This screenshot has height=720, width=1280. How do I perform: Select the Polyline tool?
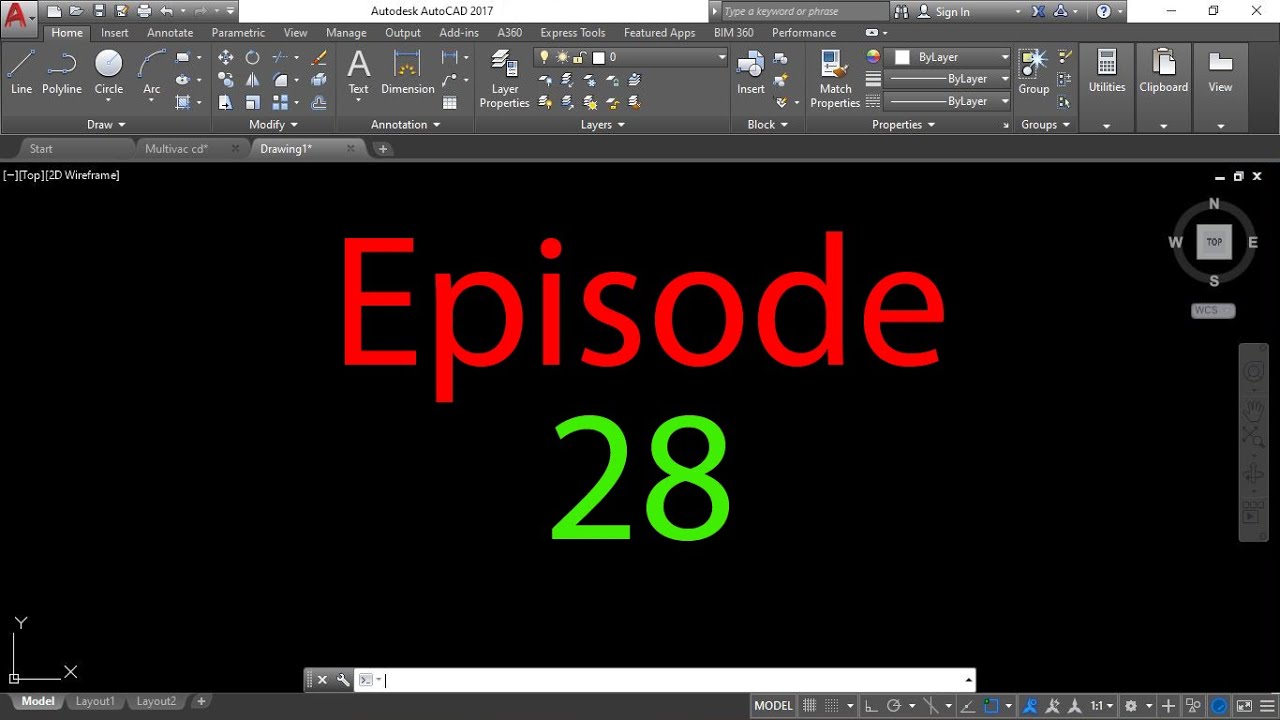point(61,72)
